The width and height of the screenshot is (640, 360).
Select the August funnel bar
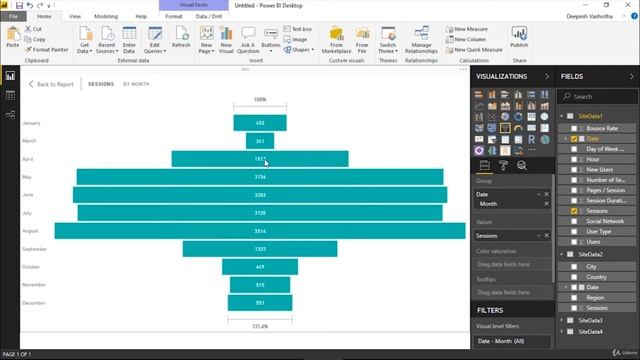click(x=260, y=231)
